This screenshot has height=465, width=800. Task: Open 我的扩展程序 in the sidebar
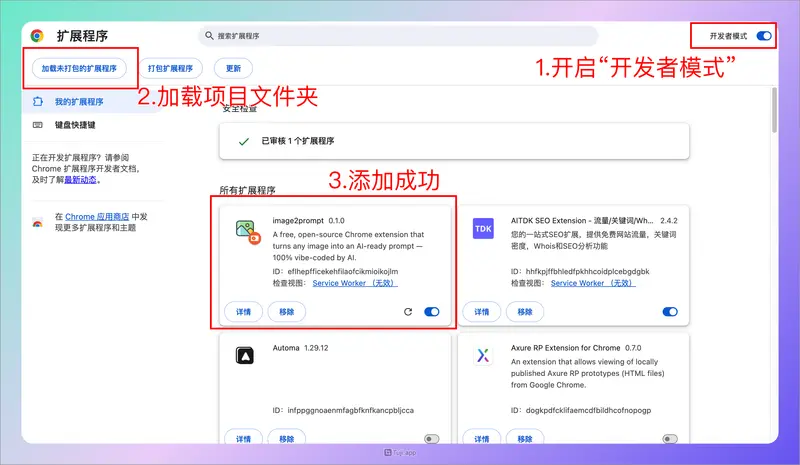point(78,102)
